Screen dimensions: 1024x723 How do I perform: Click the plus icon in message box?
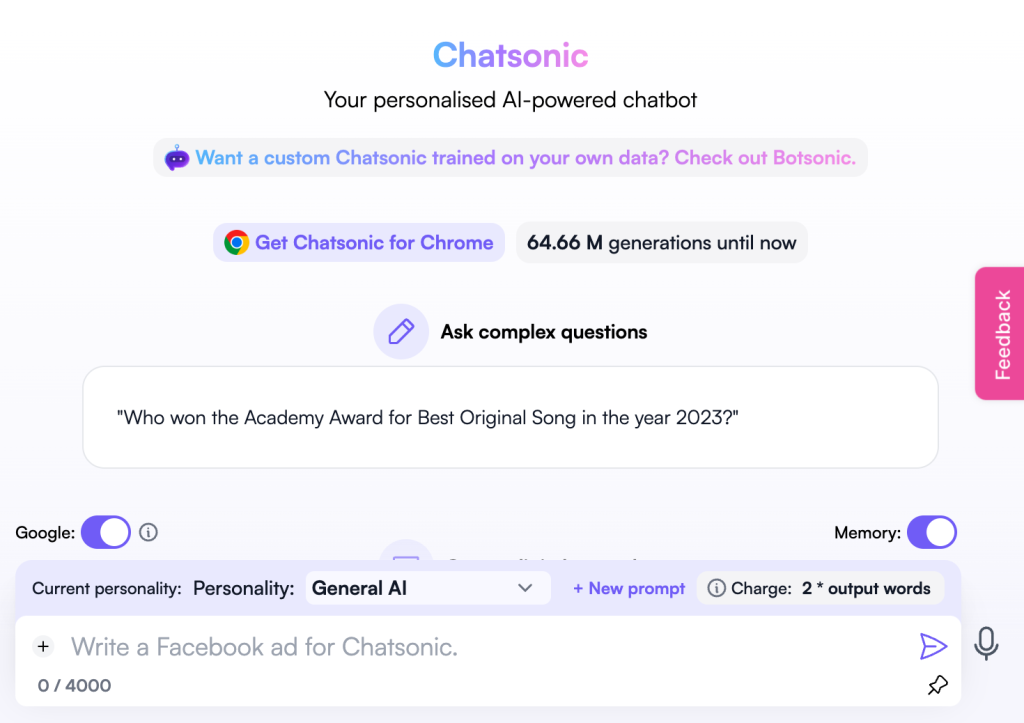pos(43,647)
